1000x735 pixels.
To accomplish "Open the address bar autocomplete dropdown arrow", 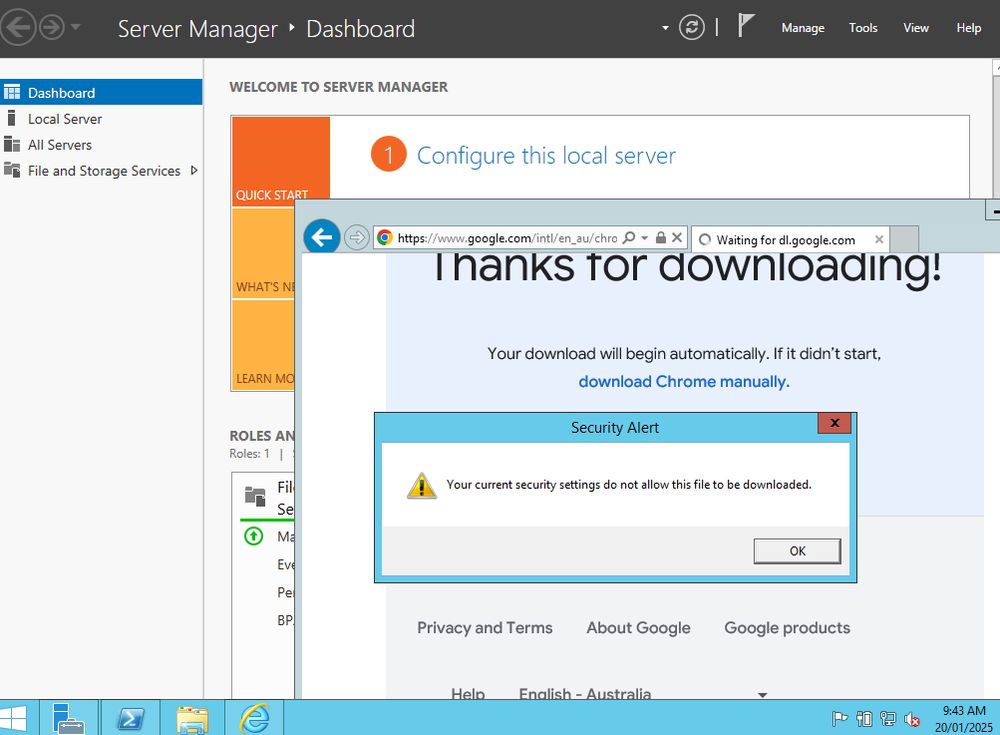I will coord(645,238).
